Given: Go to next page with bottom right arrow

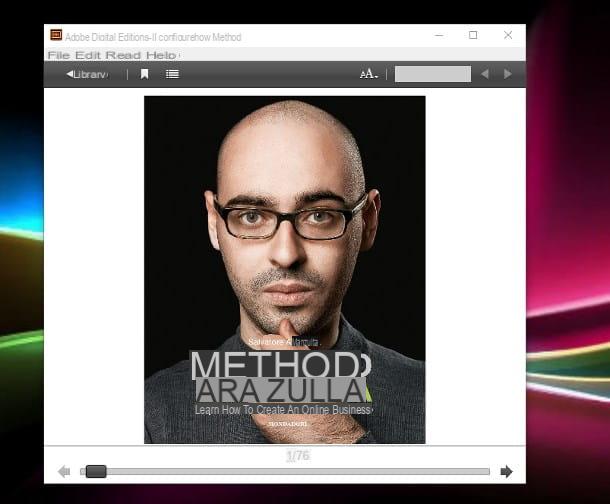Looking at the screenshot, I should (507, 472).
